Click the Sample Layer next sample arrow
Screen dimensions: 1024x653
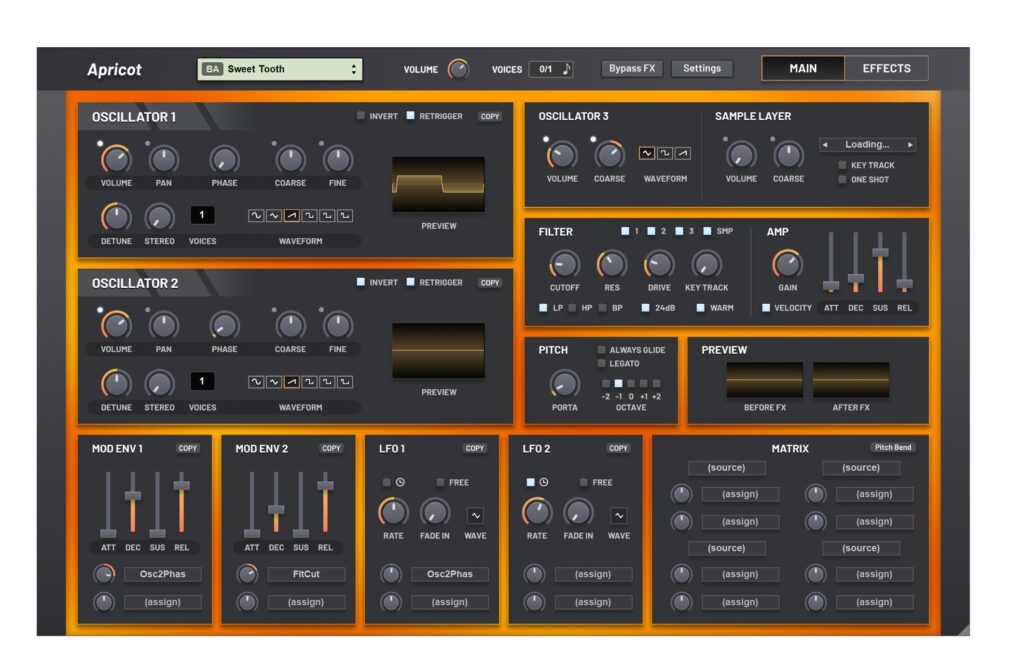pos(910,145)
